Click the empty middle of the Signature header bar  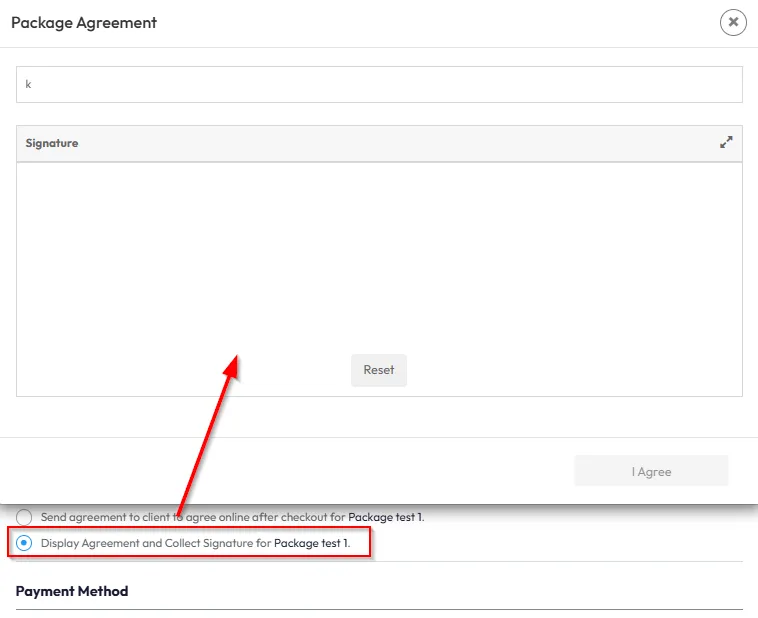380,143
